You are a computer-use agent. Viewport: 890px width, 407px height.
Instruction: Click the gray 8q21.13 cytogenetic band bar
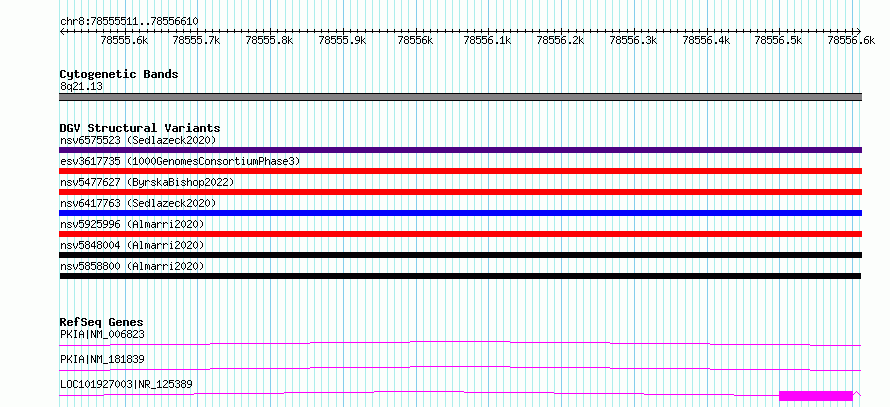pos(460,97)
